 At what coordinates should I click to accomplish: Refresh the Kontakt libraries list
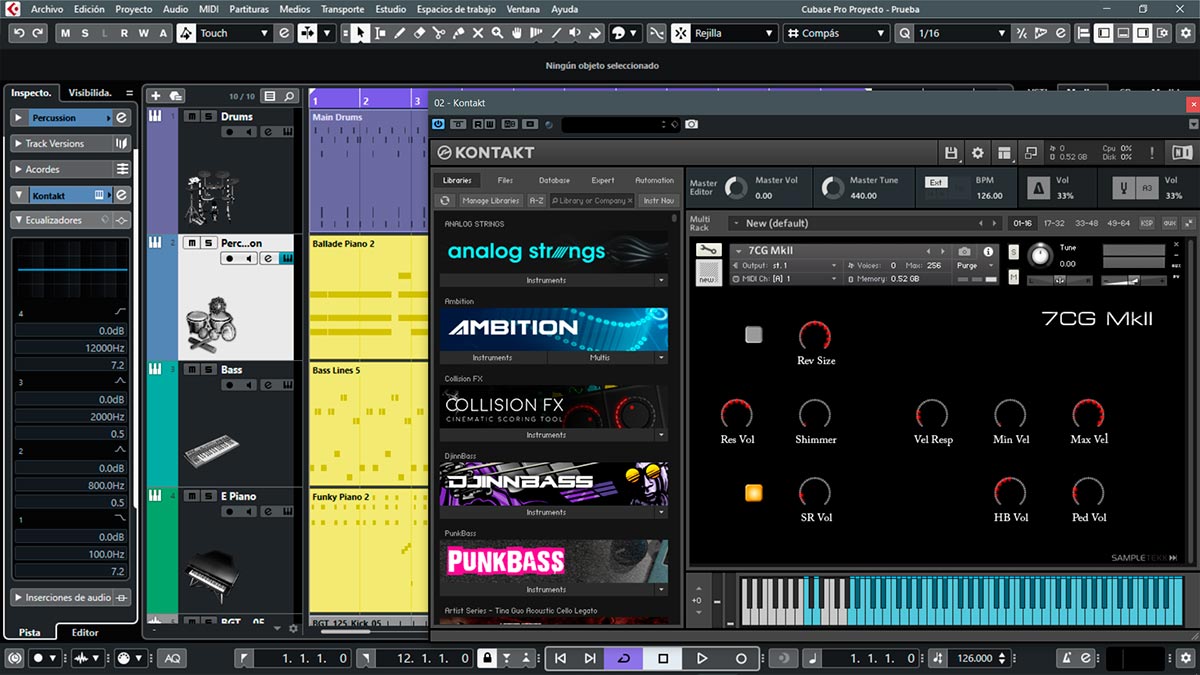445,200
